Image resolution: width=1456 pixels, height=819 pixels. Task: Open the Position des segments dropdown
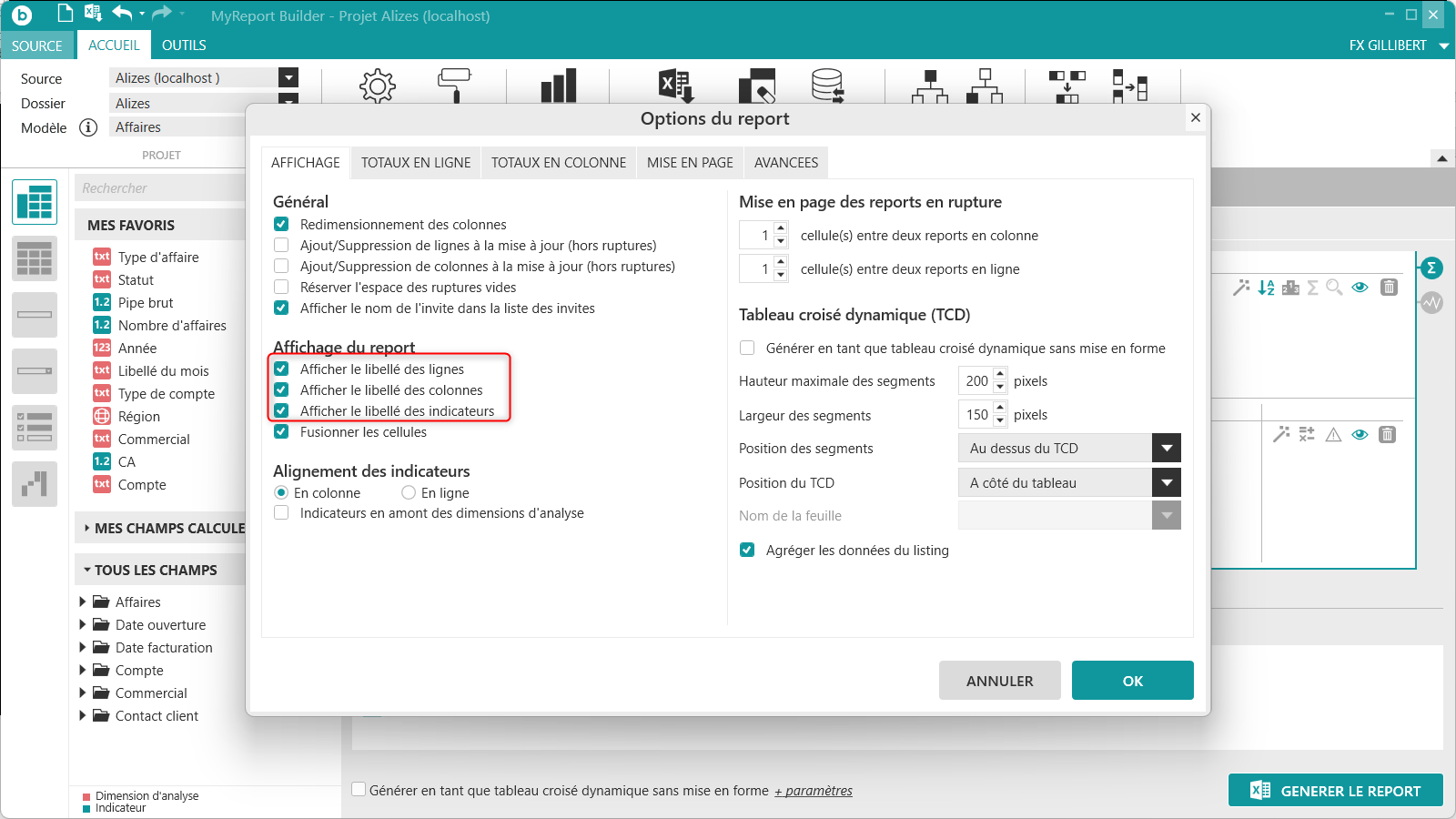tap(1166, 449)
